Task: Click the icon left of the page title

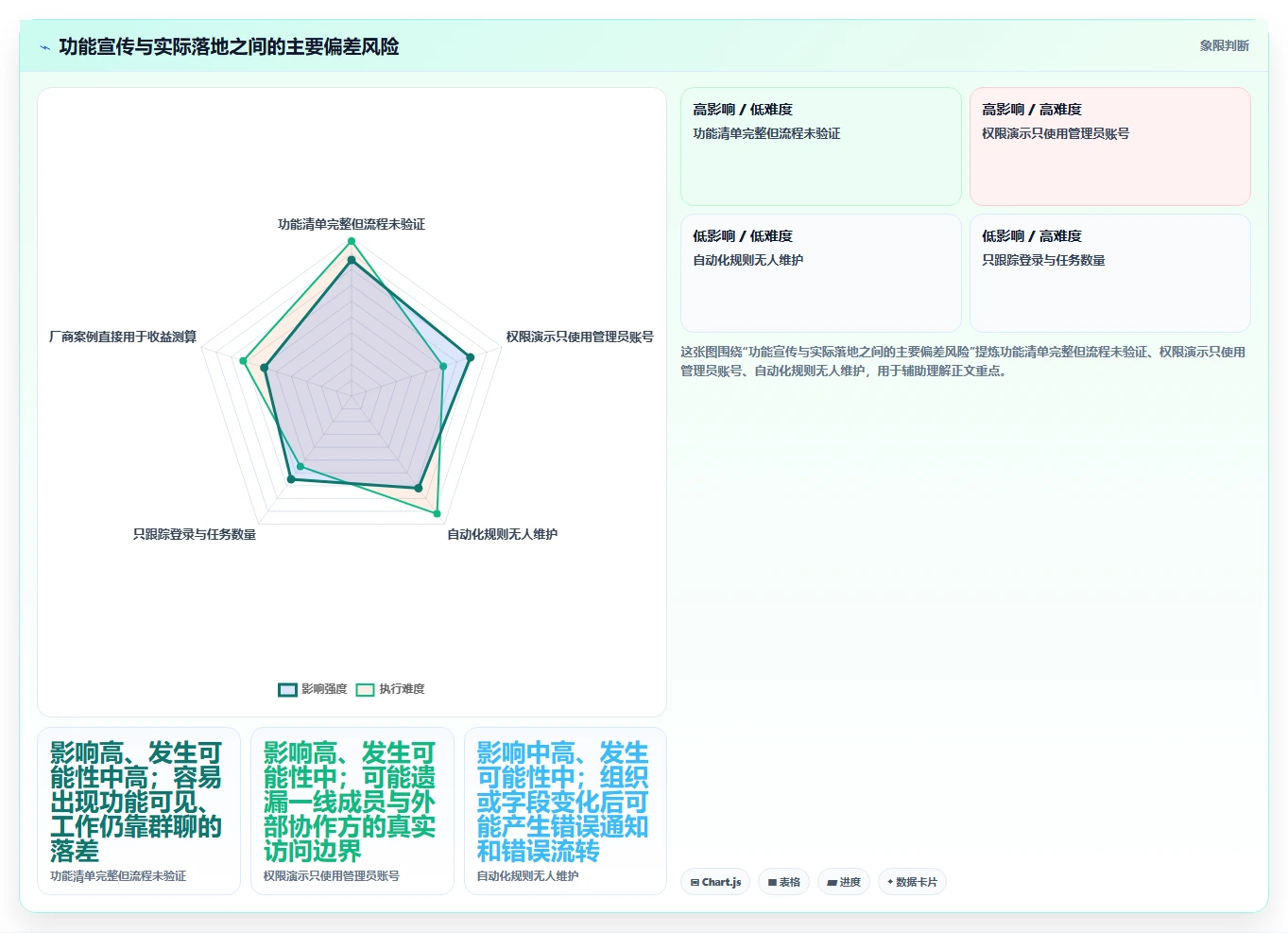Action: (x=44, y=47)
